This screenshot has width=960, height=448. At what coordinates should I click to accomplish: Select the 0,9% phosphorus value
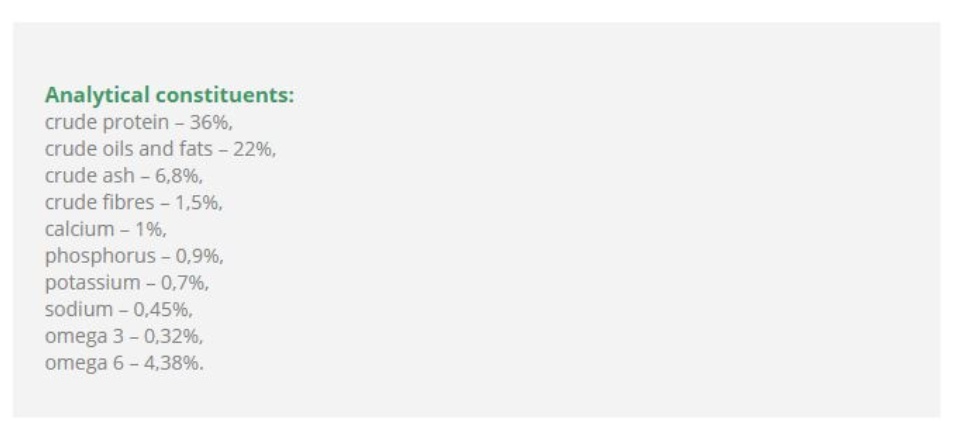pos(198,256)
